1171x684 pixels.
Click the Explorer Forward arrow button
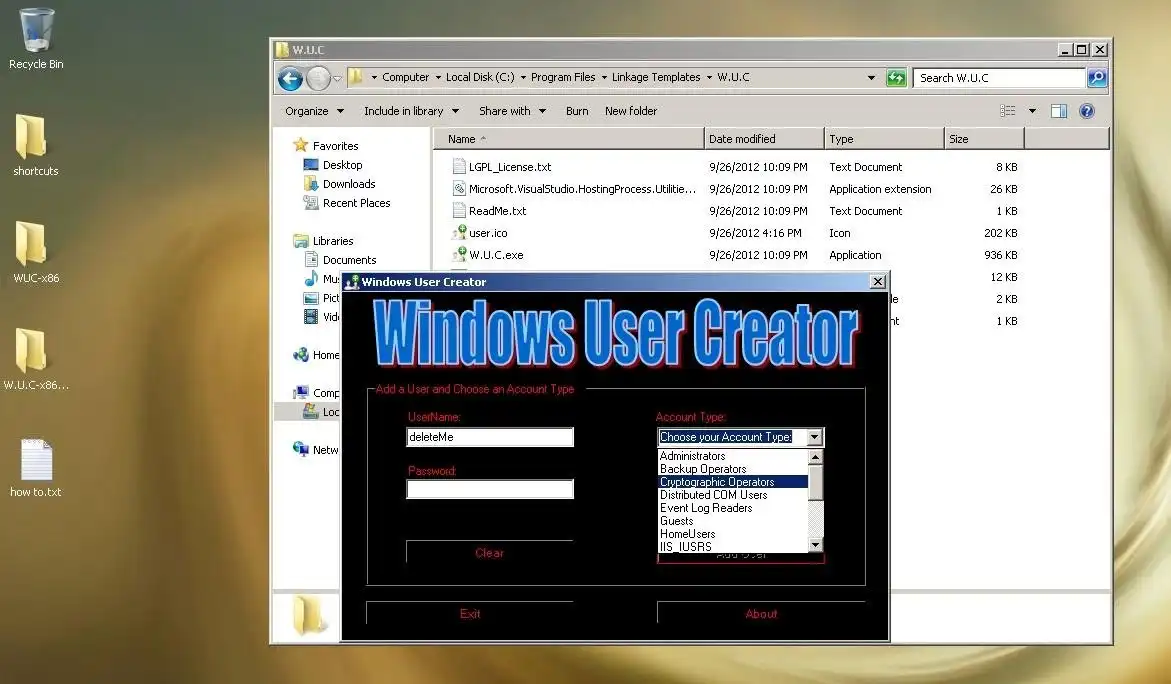[x=319, y=78]
